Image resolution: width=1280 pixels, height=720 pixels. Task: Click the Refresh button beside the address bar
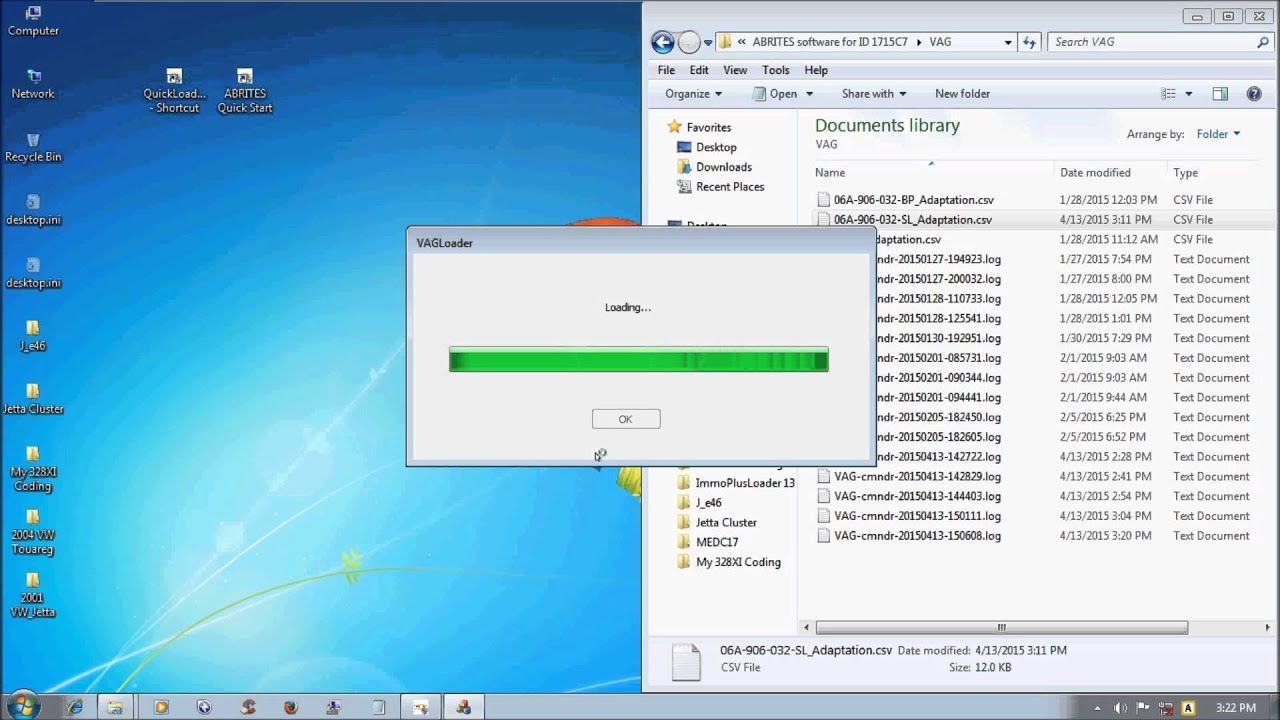(x=1030, y=42)
